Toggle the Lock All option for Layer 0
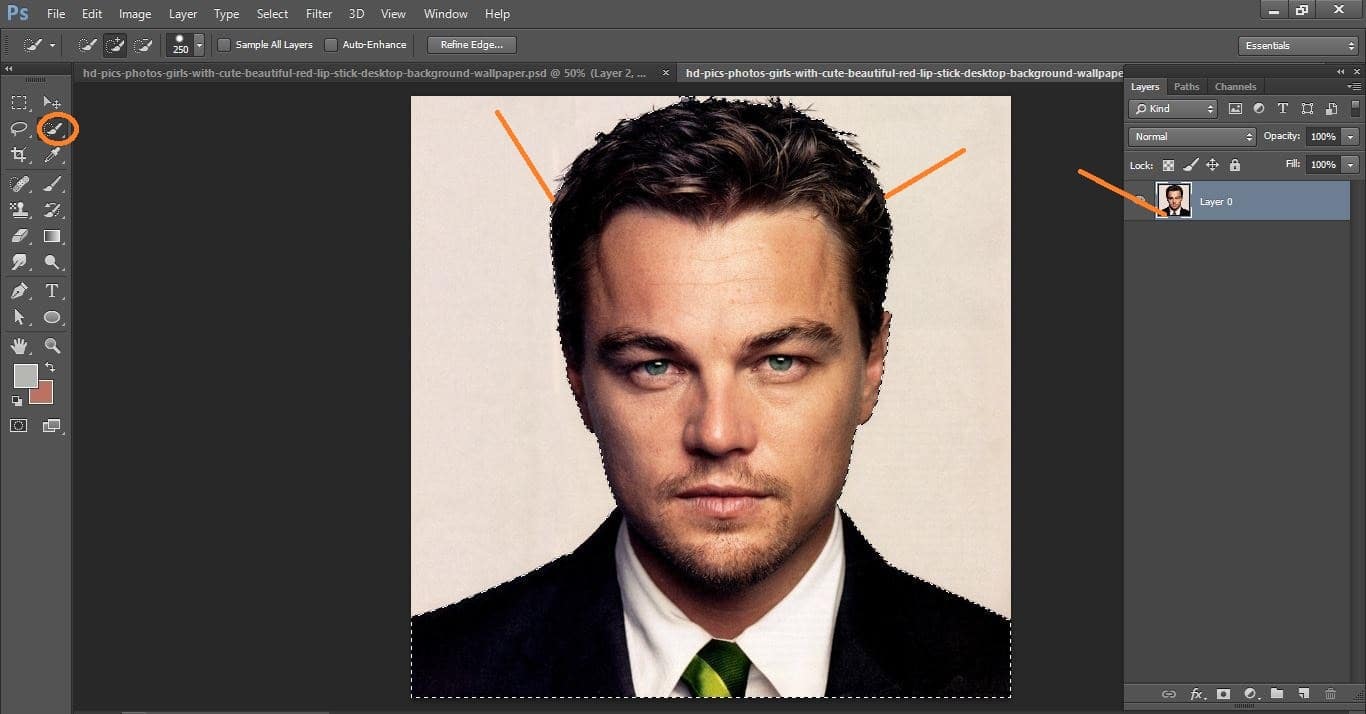This screenshot has width=1366, height=714. [1235, 165]
